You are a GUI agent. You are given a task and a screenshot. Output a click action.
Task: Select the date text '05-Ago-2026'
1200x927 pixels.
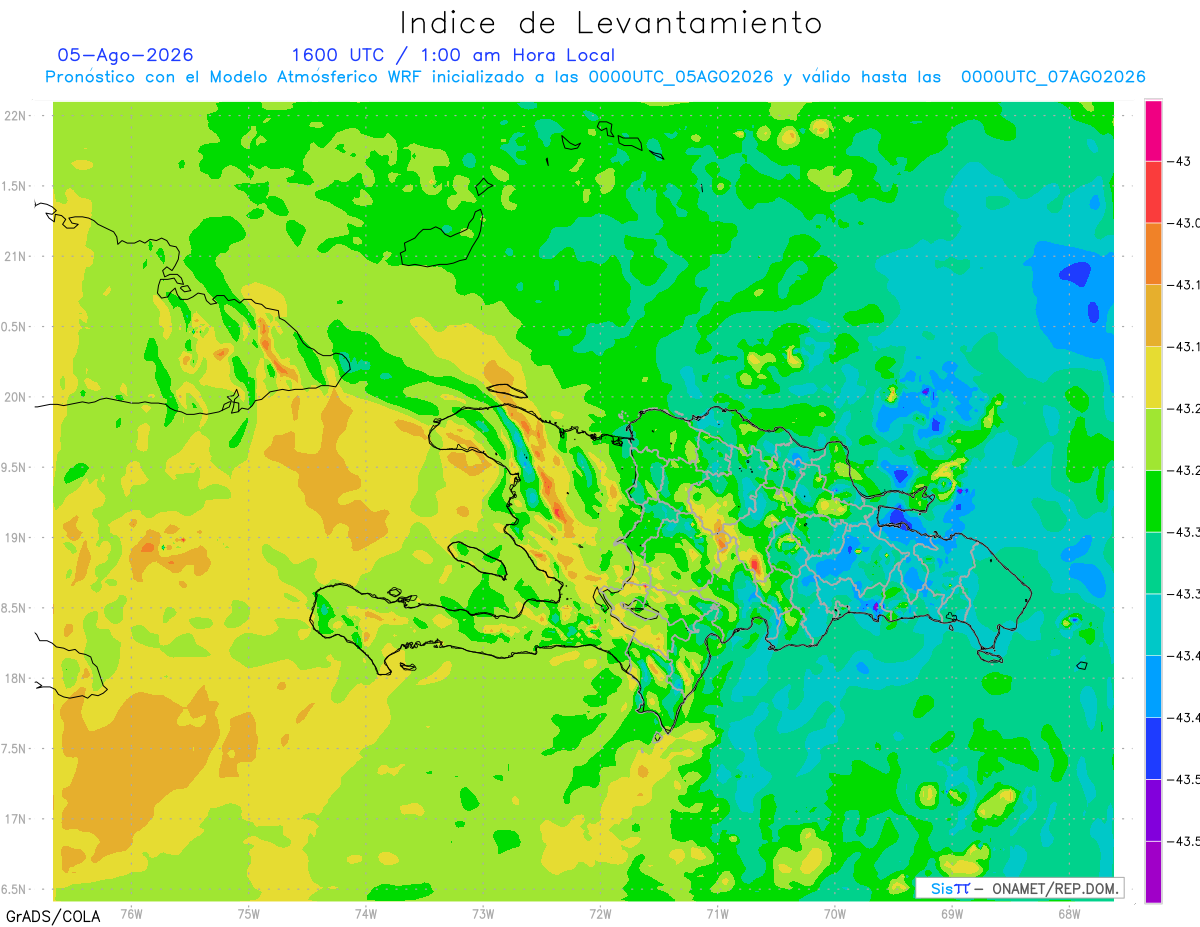pyautogui.click(x=126, y=55)
